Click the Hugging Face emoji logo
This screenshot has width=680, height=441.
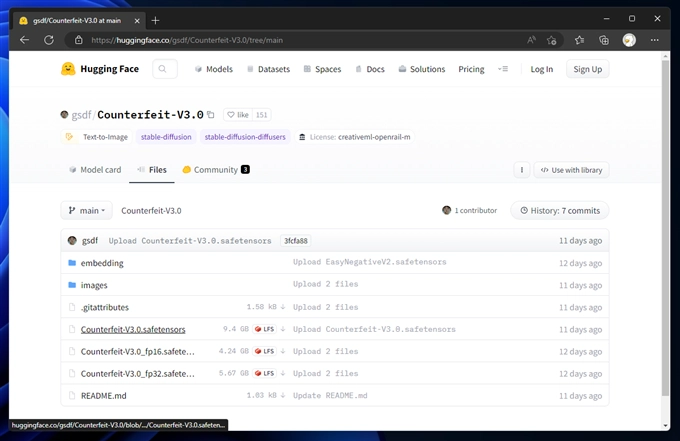[68, 69]
